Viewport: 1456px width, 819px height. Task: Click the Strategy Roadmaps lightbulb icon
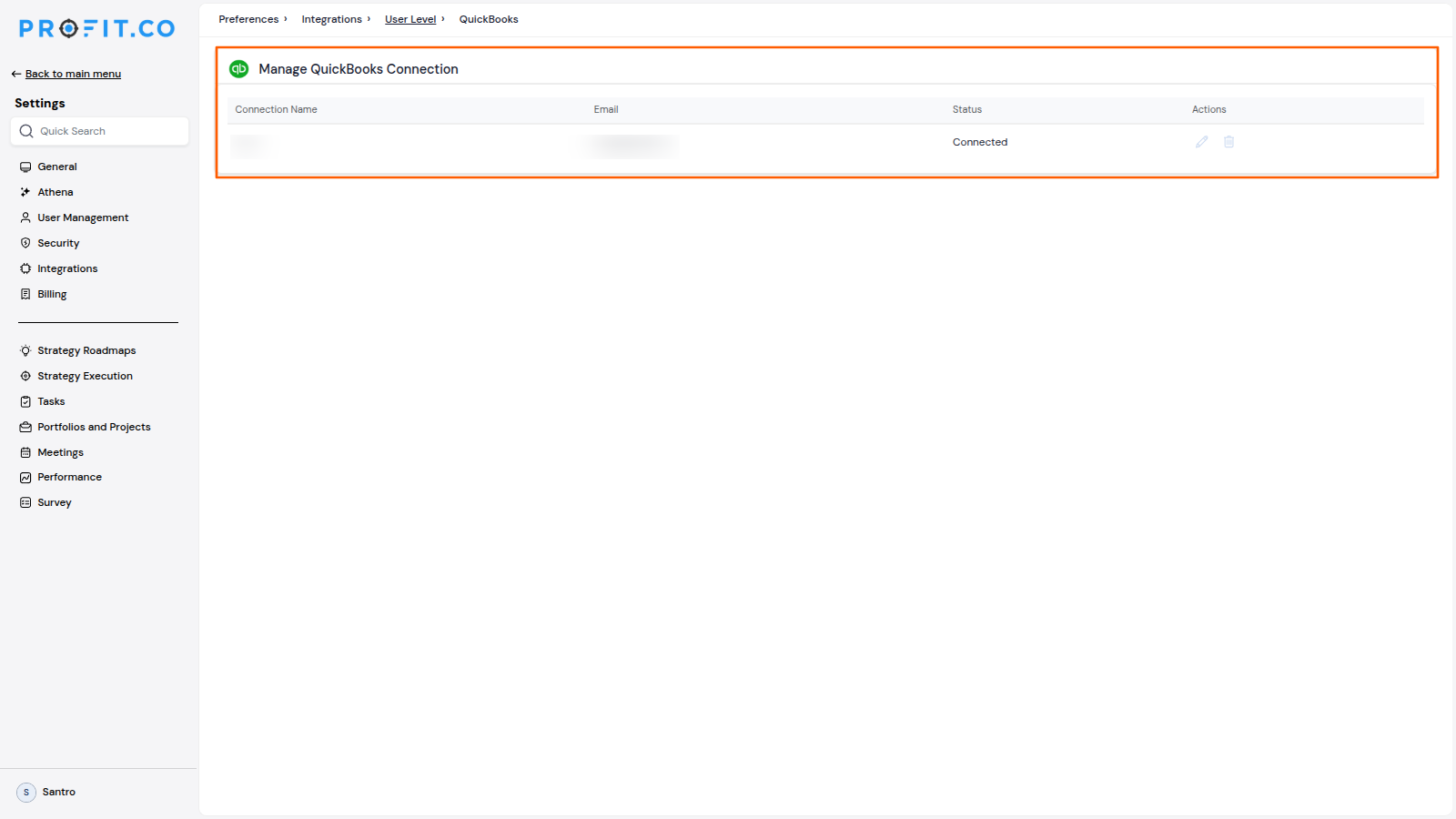point(25,350)
